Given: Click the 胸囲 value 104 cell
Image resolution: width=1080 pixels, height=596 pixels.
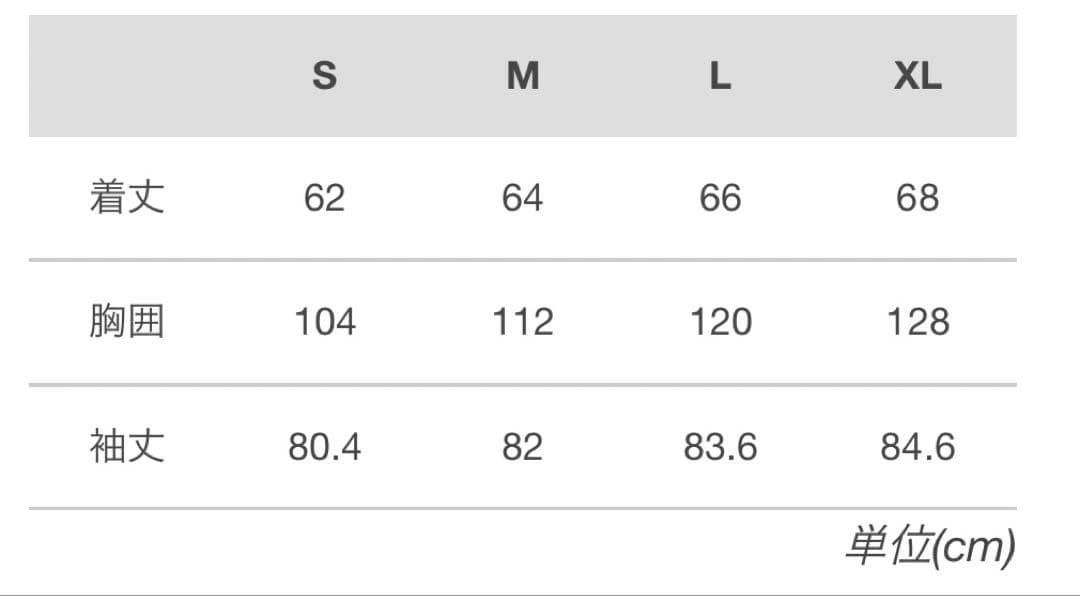Looking at the screenshot, I should coord(324,322).
